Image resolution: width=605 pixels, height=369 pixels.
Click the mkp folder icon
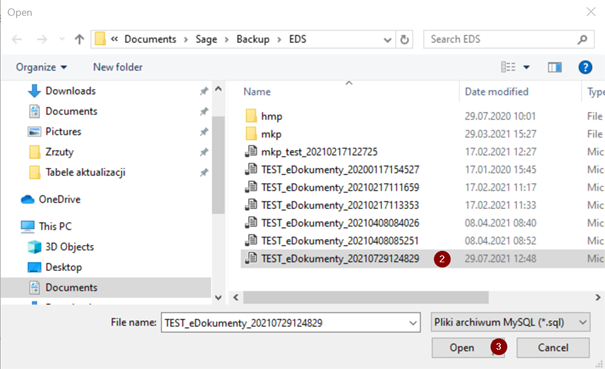point(251,134)
